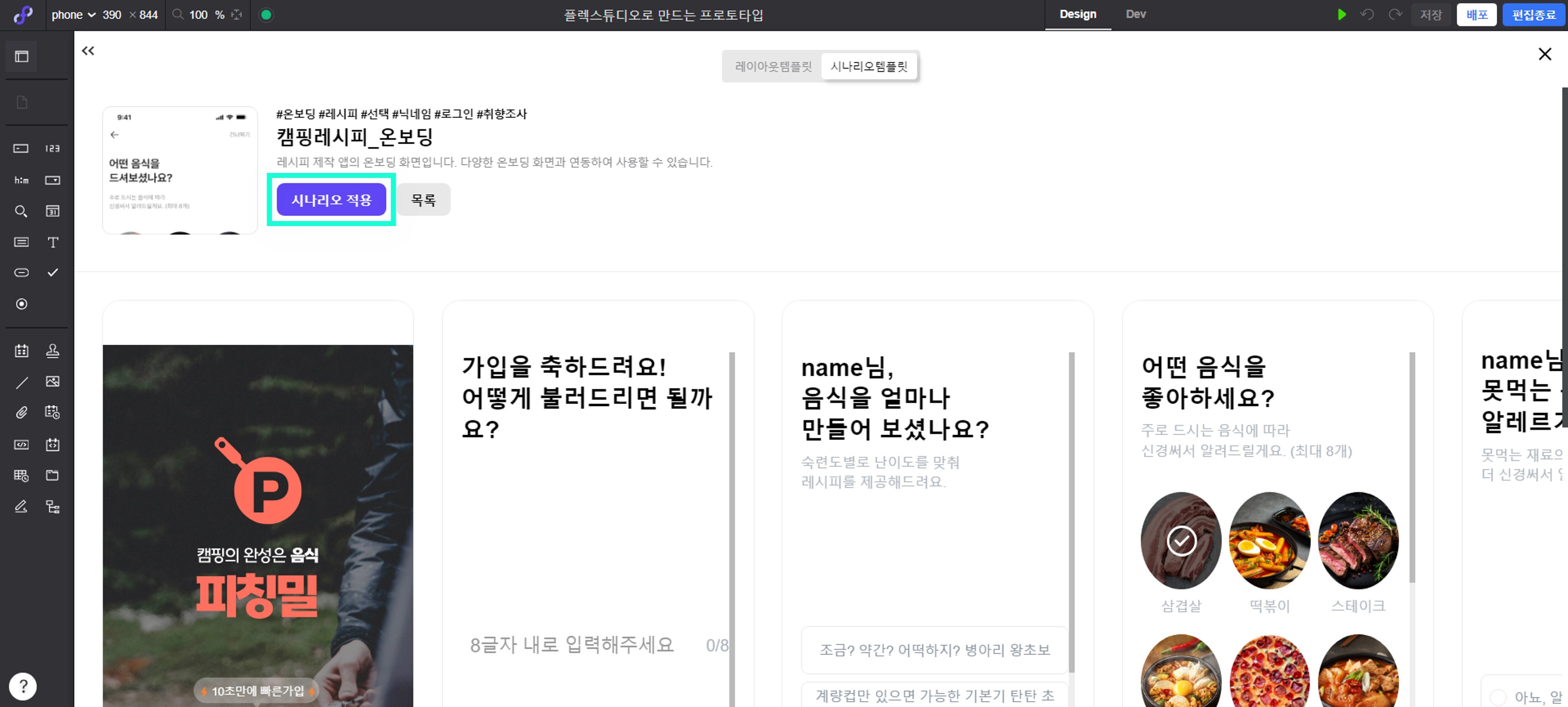Run preview with the green play icon
This screenshot has height=707, width=1568.
1342,15
